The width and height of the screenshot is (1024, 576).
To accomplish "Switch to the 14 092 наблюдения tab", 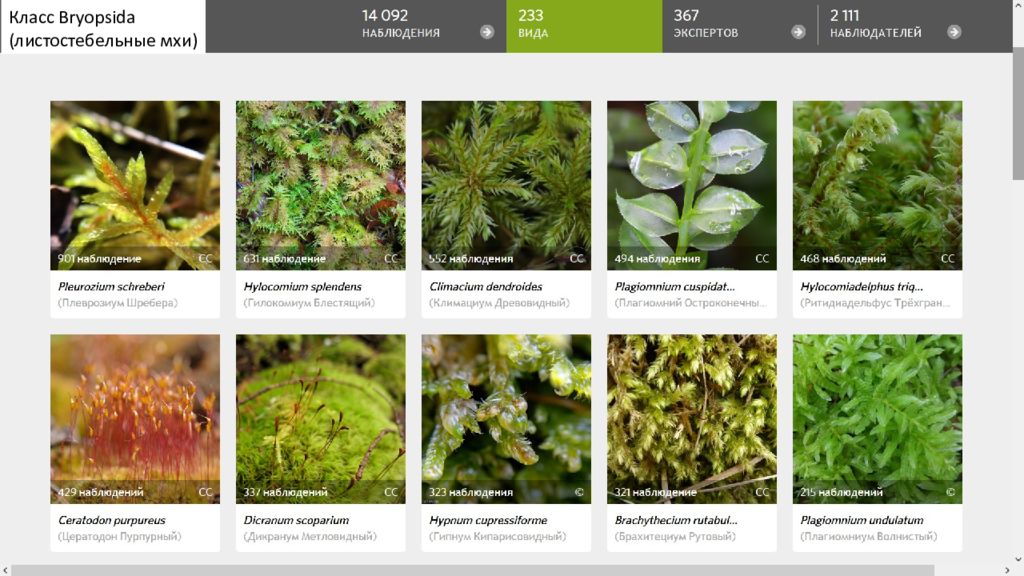I will [x=428, y=26].
